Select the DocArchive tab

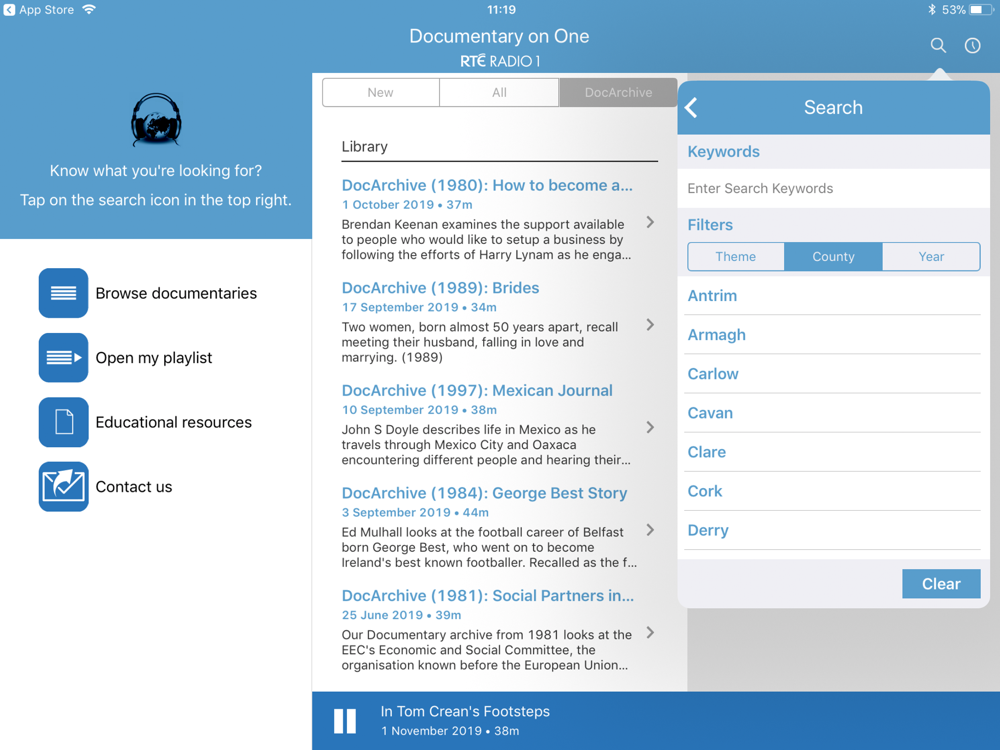(618, 92)
